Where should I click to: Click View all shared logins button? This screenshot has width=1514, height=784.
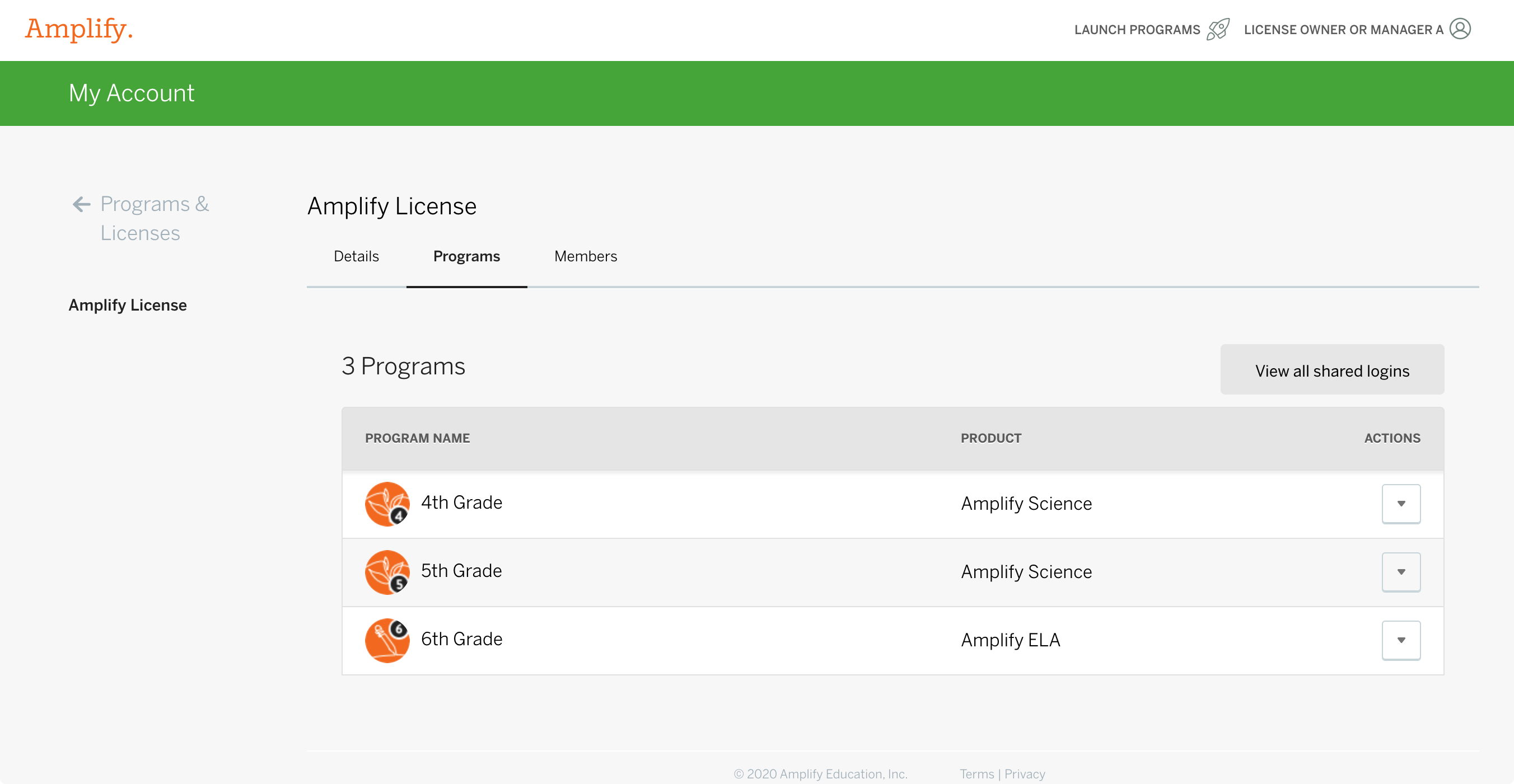(1332, 370)
